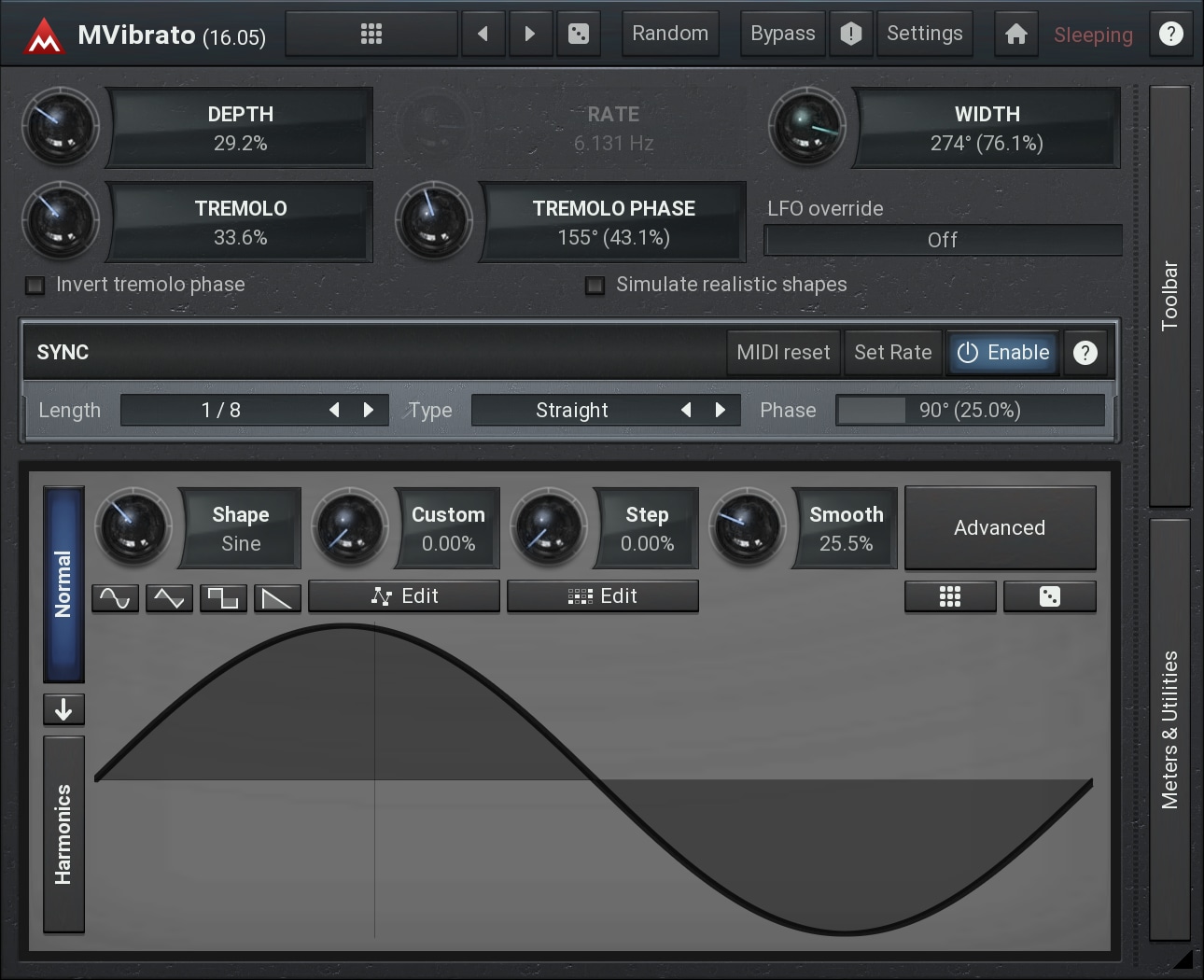
Task: Click the sync Phase 90° slider
Action: coord(970,410)
